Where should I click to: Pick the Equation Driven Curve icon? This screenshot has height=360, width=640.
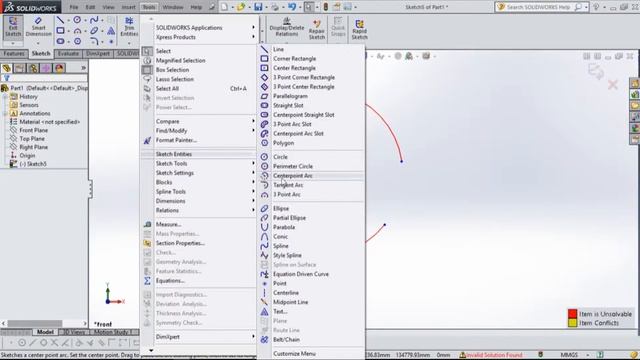click(264, 274)
